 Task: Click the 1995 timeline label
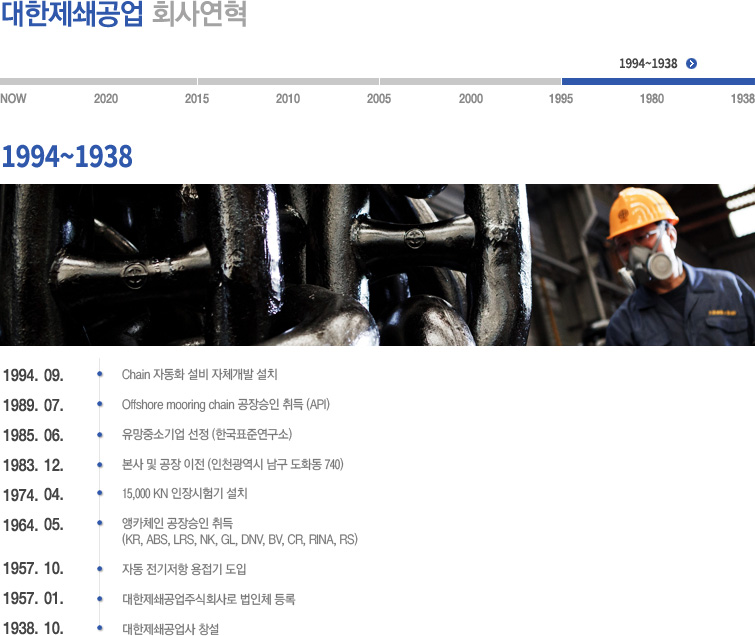point(561,99)
